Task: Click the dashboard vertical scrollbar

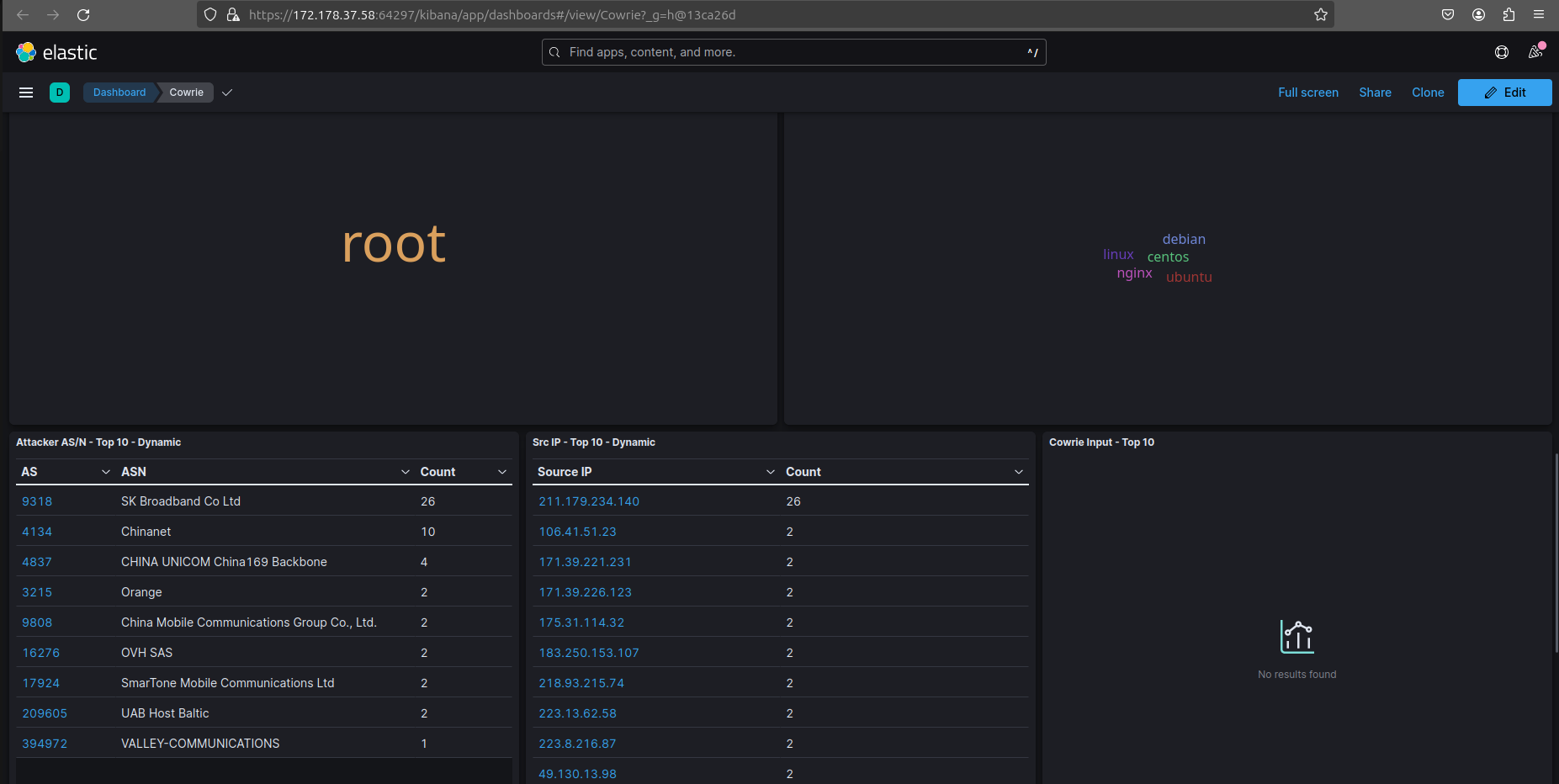Action: pyautogui.click(x=1556, y=553)
